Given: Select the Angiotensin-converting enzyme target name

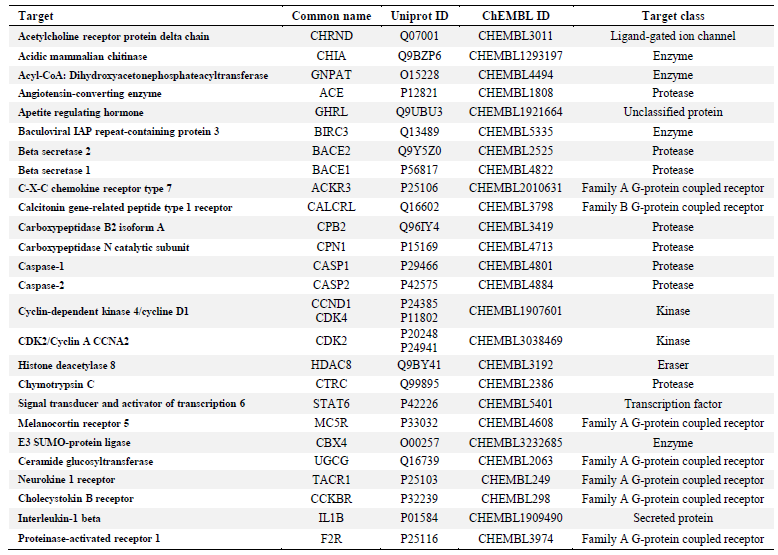Looking at the screenshot, I should click(x=90, y=94).
